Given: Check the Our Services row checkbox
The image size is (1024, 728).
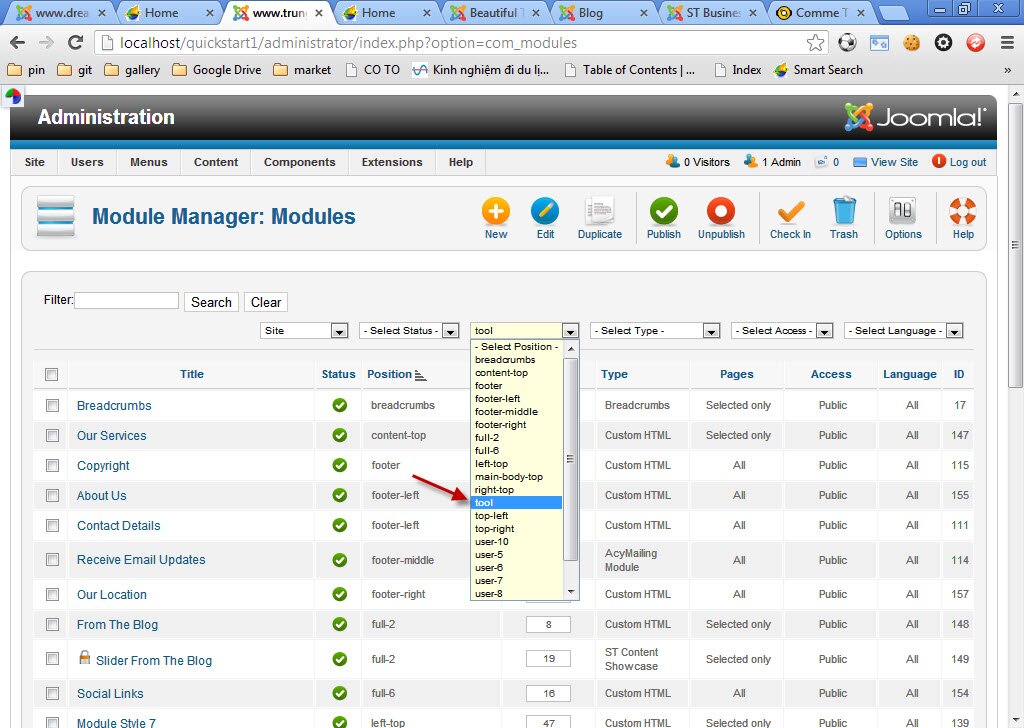Looking at the screenshot, I should click(x=52, y=435).
